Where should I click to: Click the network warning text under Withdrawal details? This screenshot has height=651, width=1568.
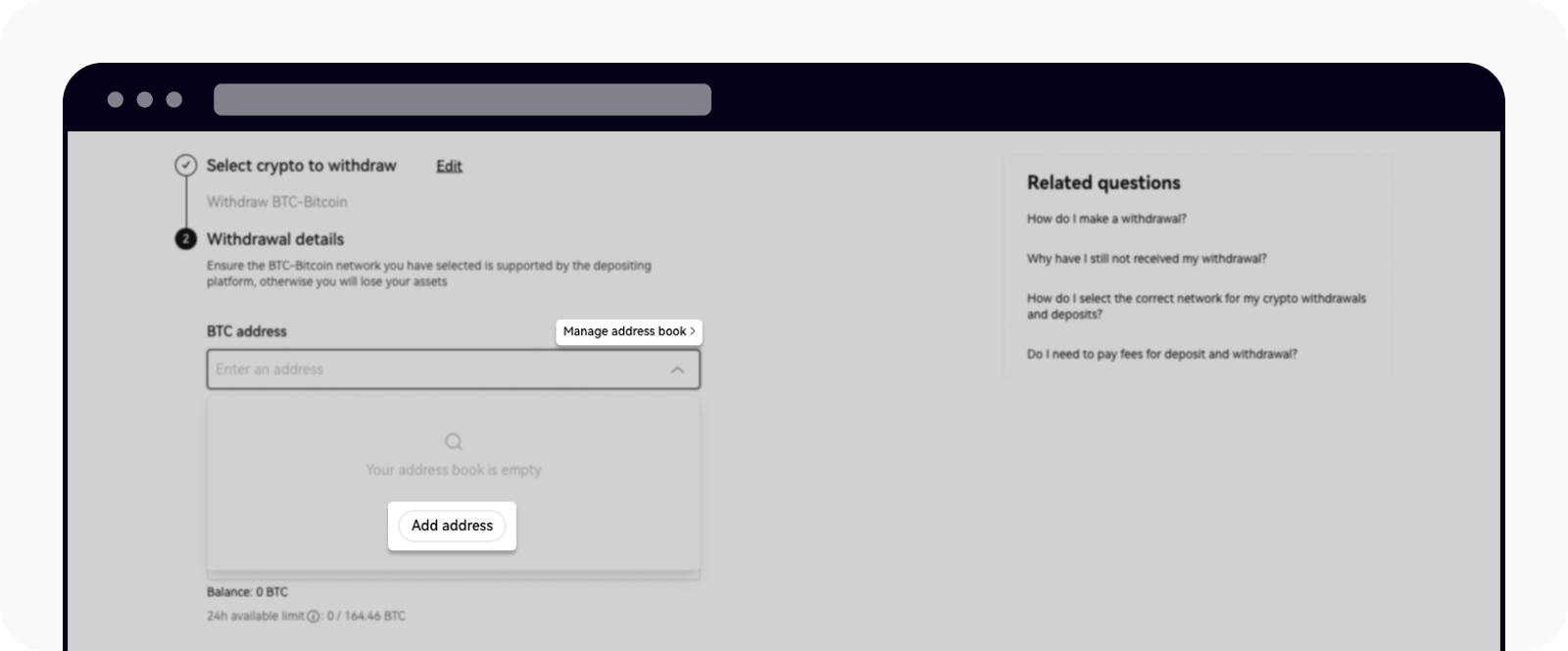coord(428,274)
